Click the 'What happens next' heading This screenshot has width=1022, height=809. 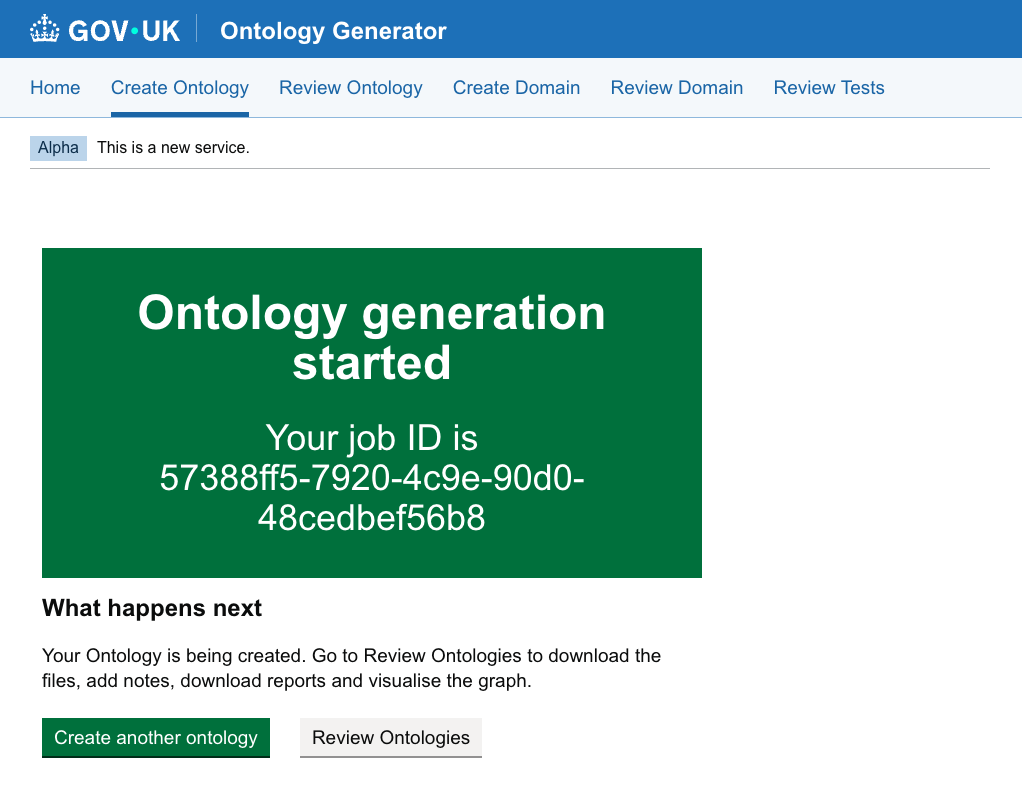(152, 608)
